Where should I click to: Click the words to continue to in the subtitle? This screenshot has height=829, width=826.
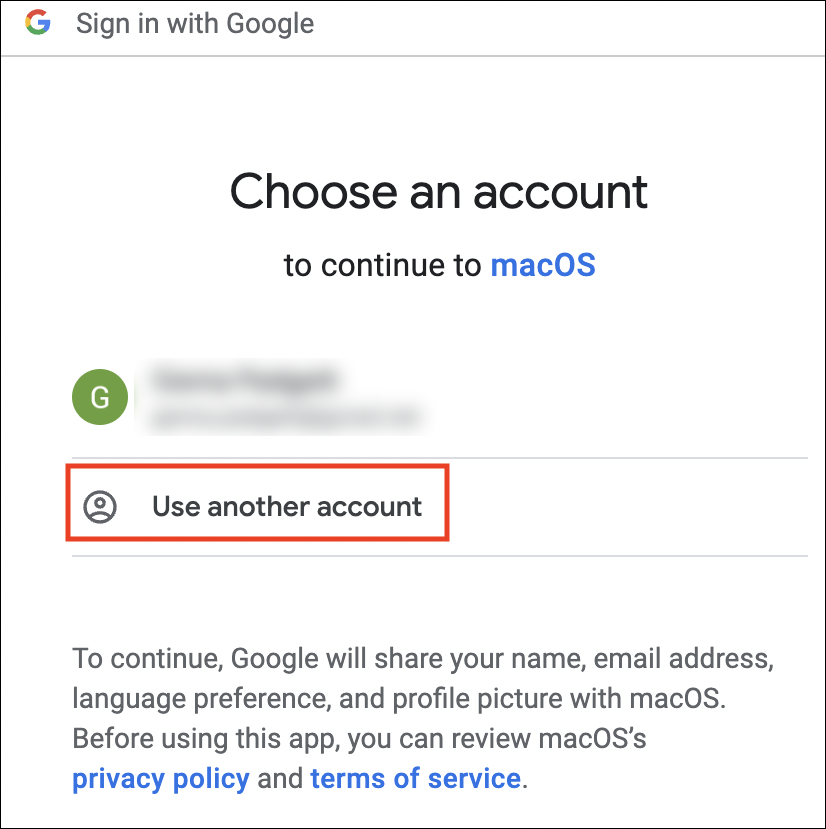pos(382,265)
